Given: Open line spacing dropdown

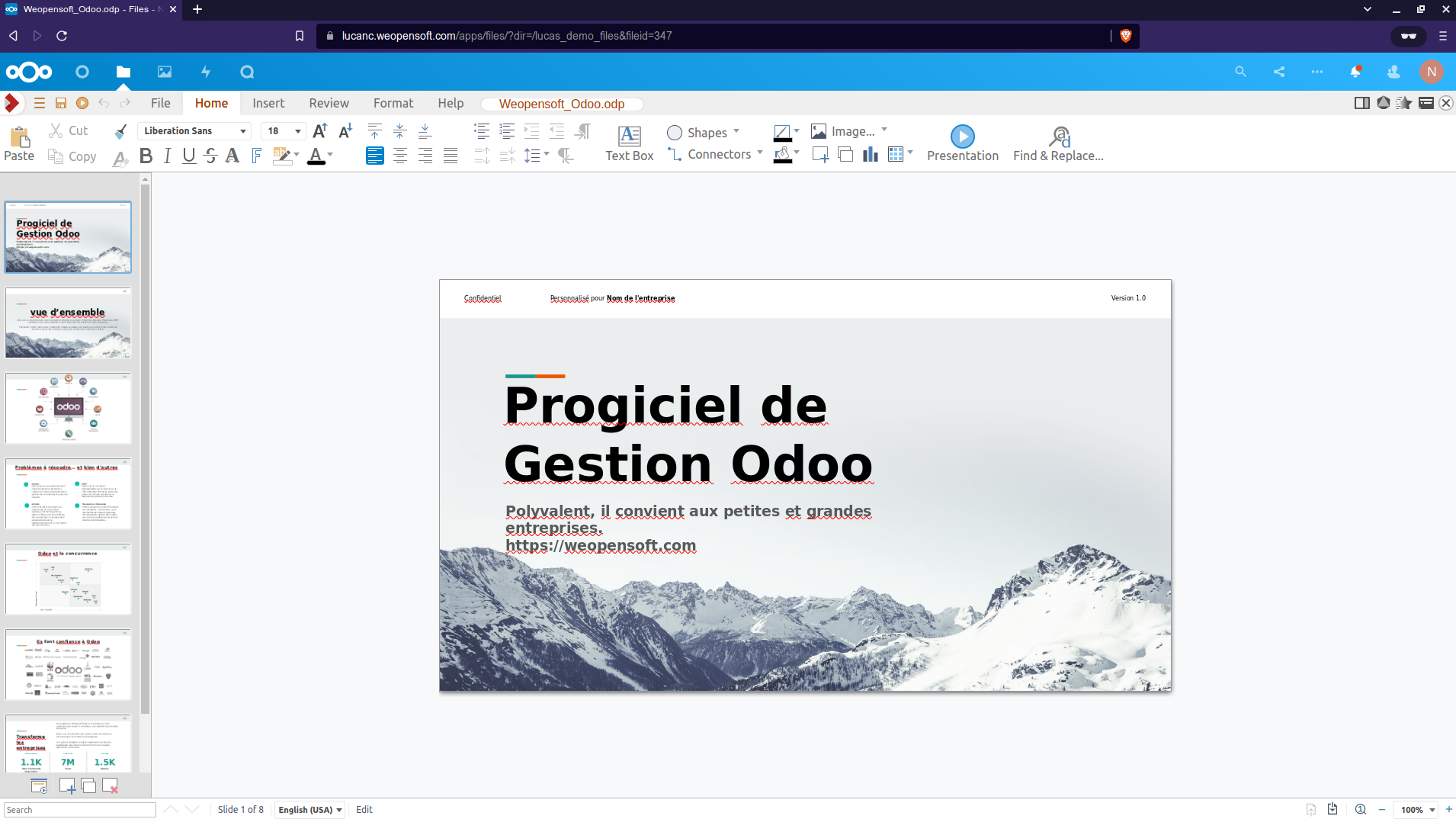Looking at the screenshot, I should pyautogui.click(x=537, y=156).
